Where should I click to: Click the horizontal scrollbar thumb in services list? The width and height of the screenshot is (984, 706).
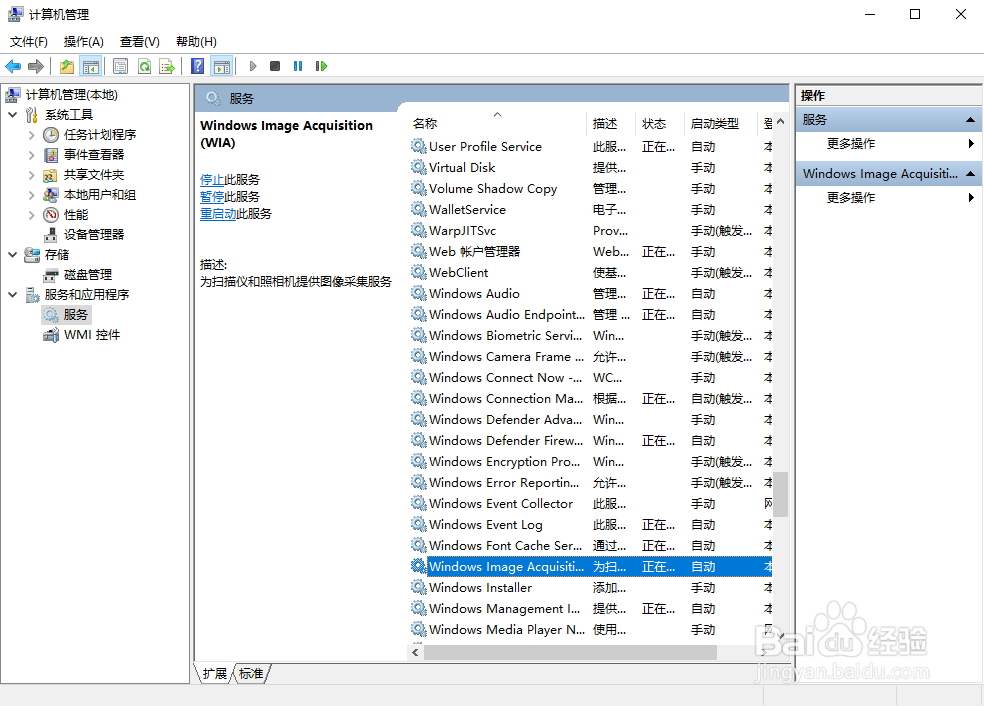point(570,653)
